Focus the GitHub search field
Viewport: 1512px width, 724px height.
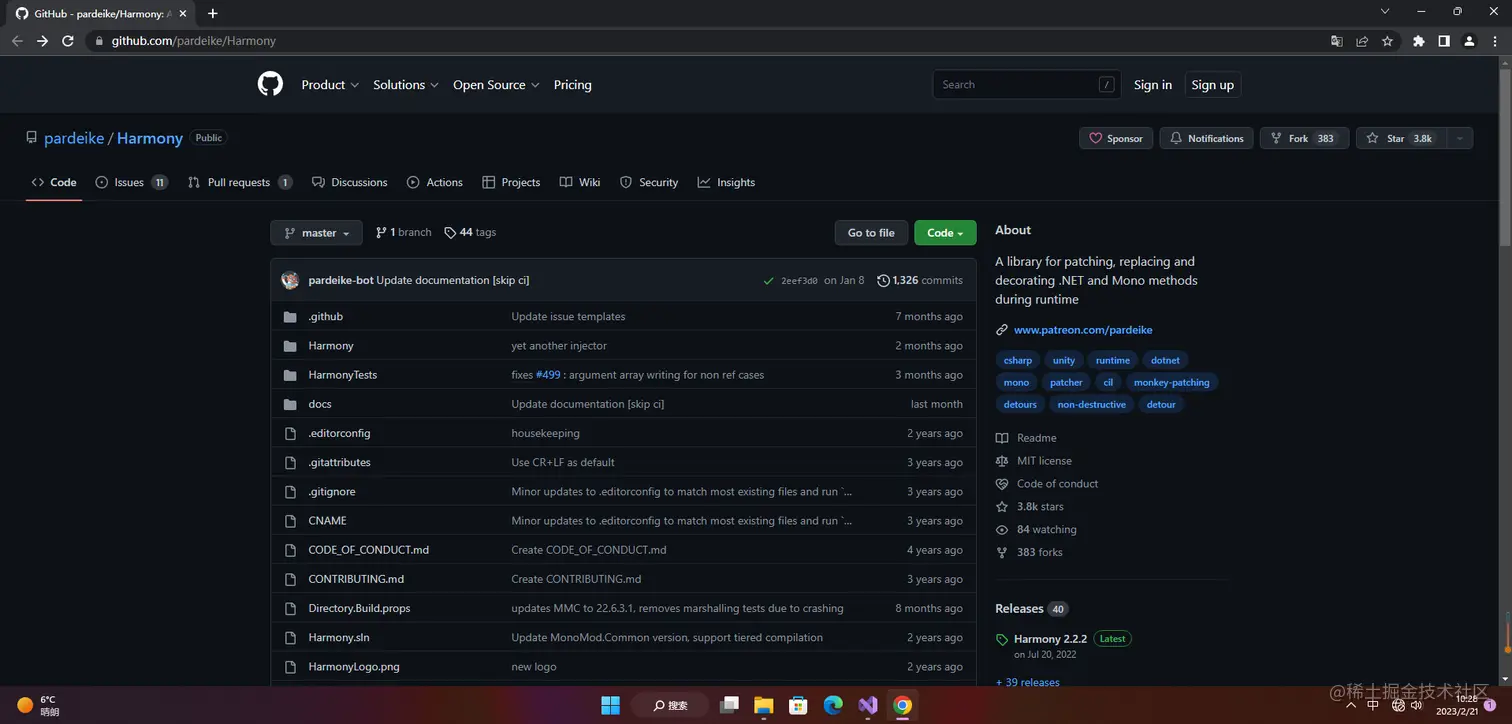pyautogui.click(x=1028, y=85)
